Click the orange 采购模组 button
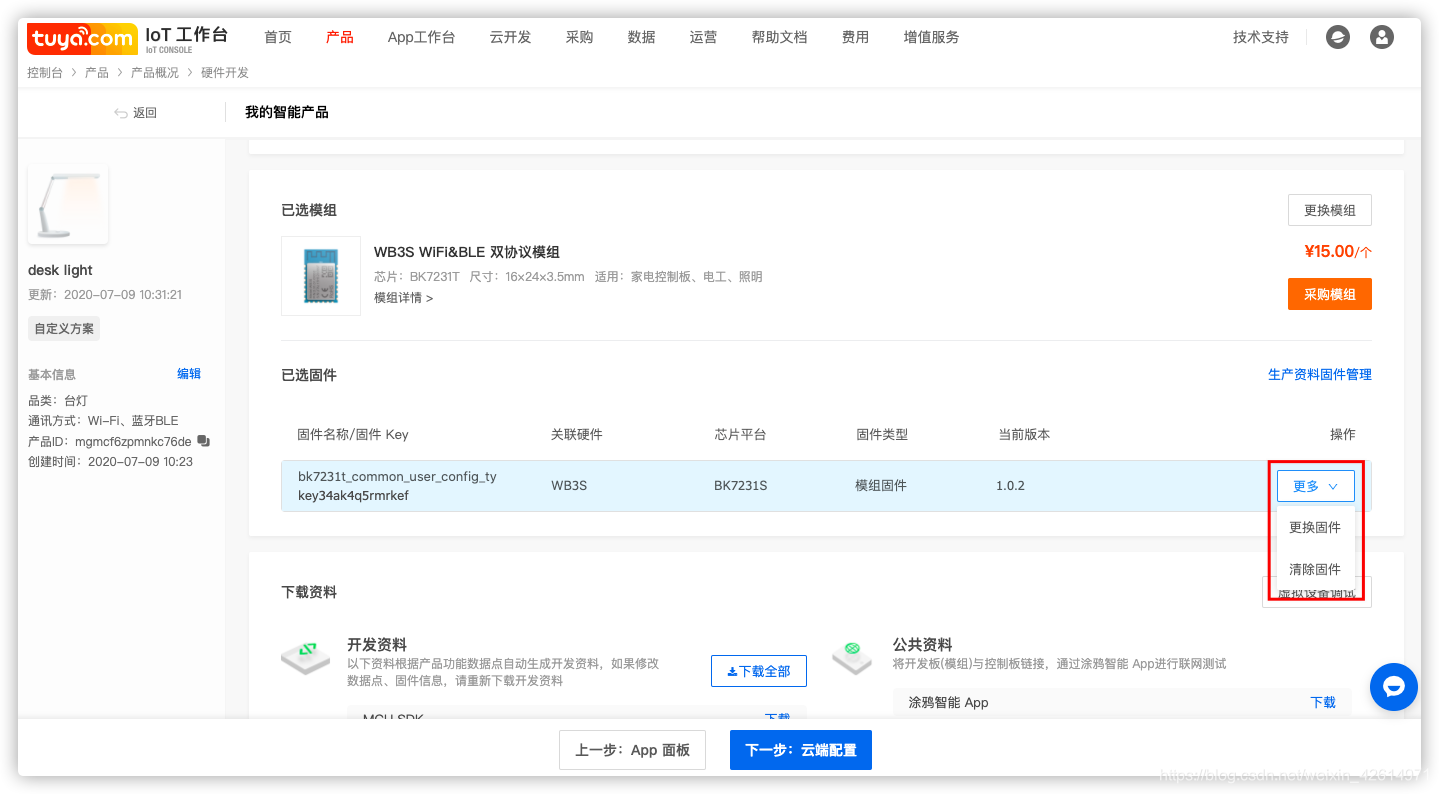This screenshot has height=794, width=1439. click(x=1330, y=294)
